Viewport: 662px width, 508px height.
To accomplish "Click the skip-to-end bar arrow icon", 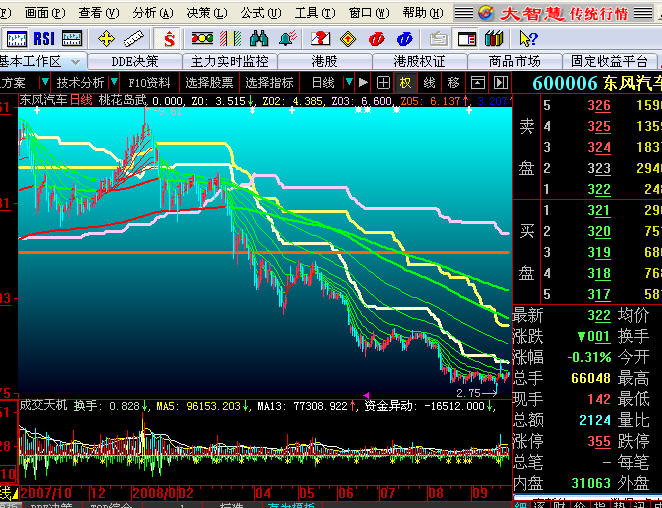I will [501, 82].
